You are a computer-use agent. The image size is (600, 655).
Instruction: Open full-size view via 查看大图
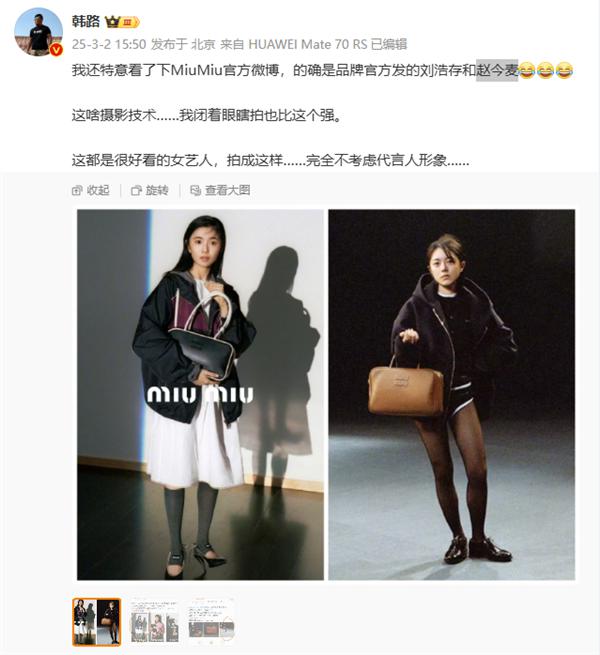[220, 190]
